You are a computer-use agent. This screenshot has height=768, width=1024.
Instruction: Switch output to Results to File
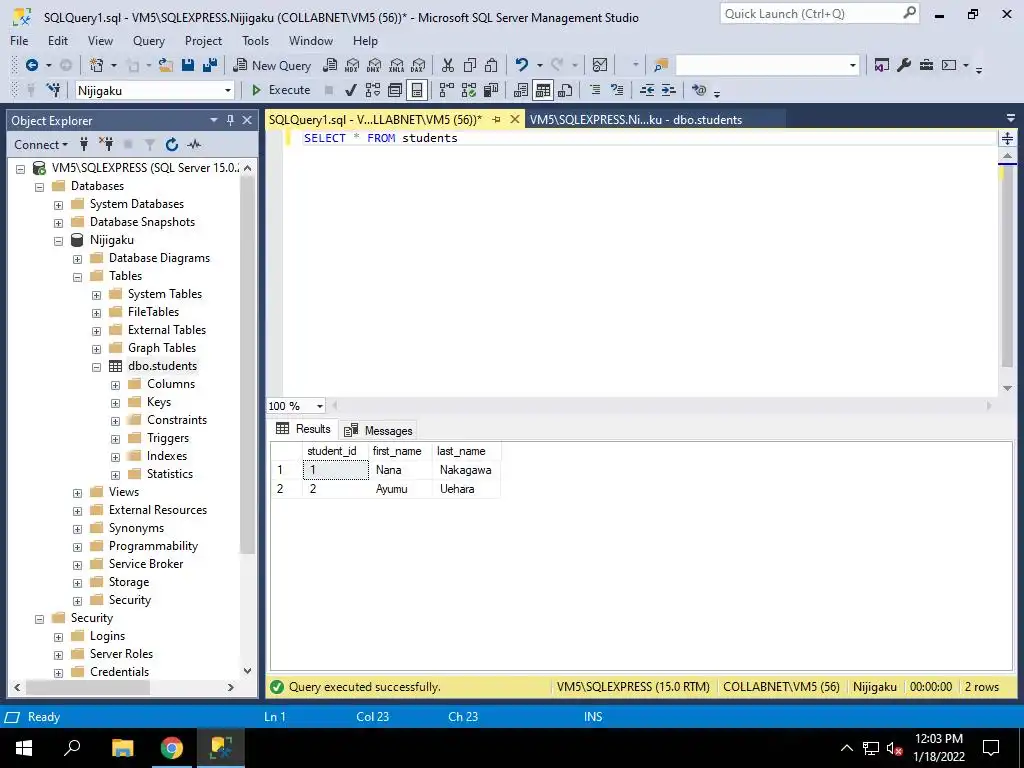[566, 90]
